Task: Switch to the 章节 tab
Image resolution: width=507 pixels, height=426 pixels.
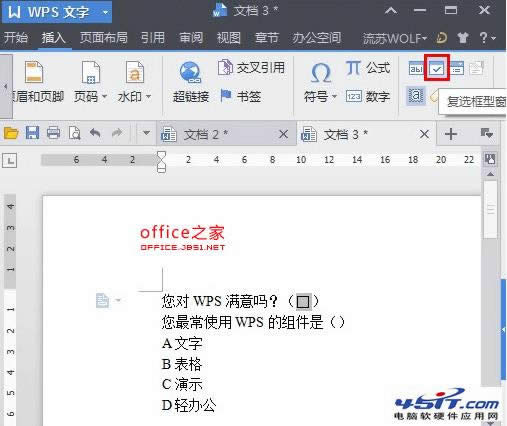Action: tap(267, 38)
